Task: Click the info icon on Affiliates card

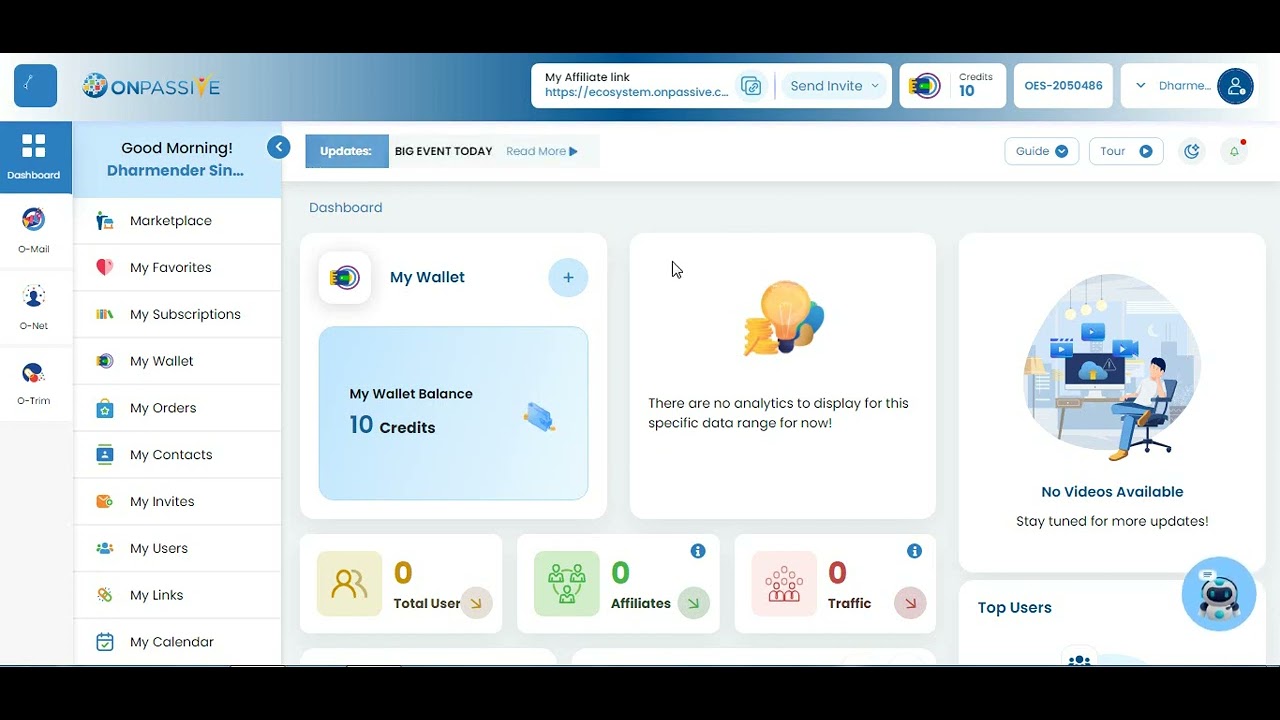Action: 698,551
